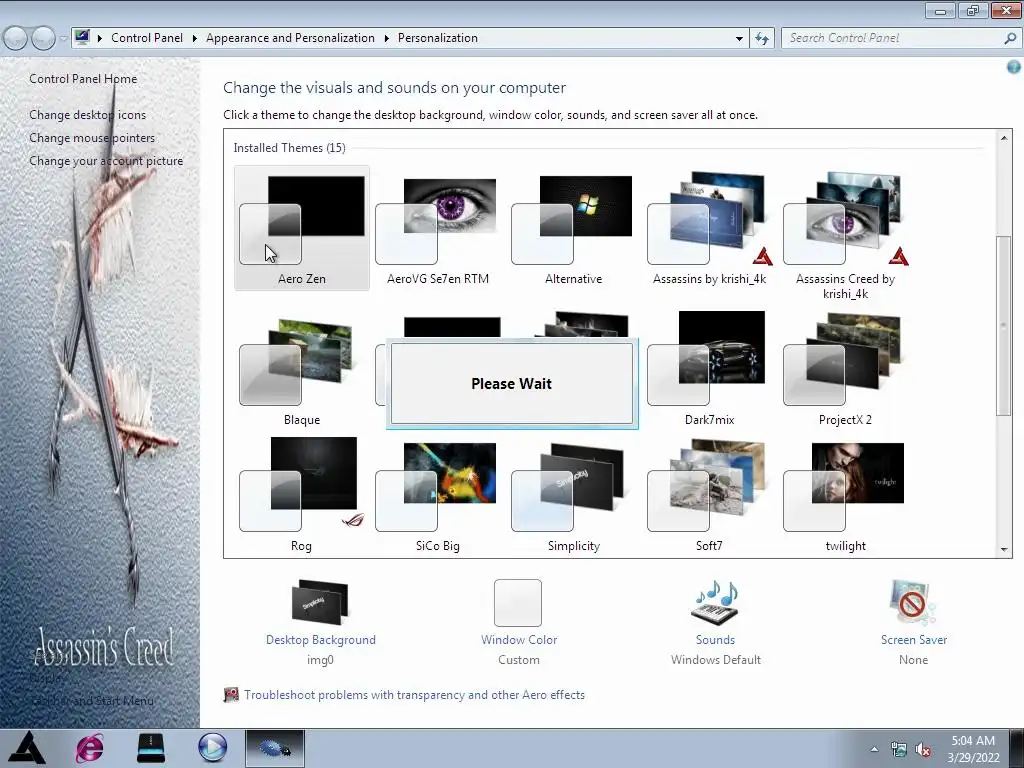Open the recent pages dropdown
The image size is (1024, 768).
tap(63, 39)
